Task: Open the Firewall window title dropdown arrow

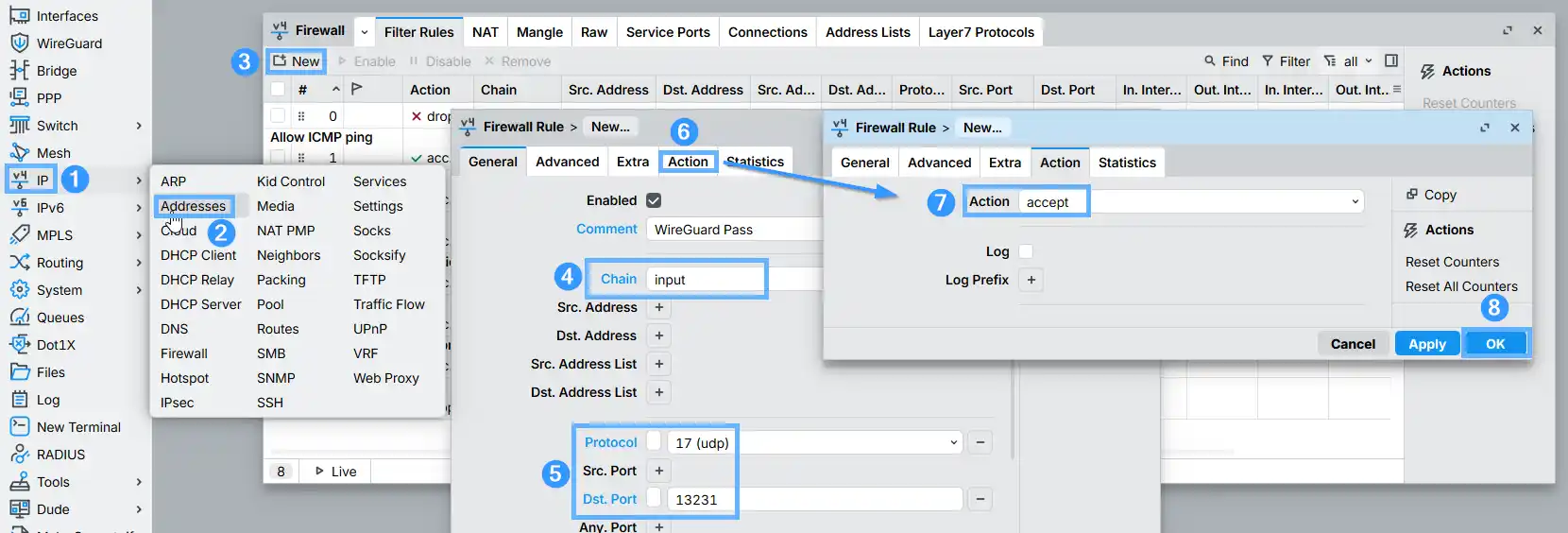Action: pyautogui.click(x=364, y=31)
